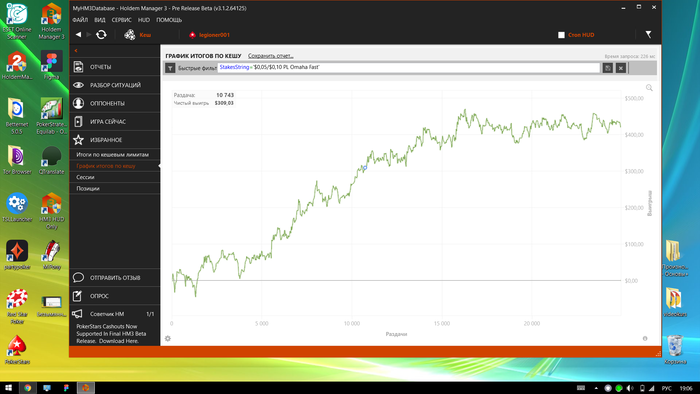The height and width of the screenshot is (394, 700).
Task: Open QTranslate desktop shortcut
Action: (x=51, y=159)
